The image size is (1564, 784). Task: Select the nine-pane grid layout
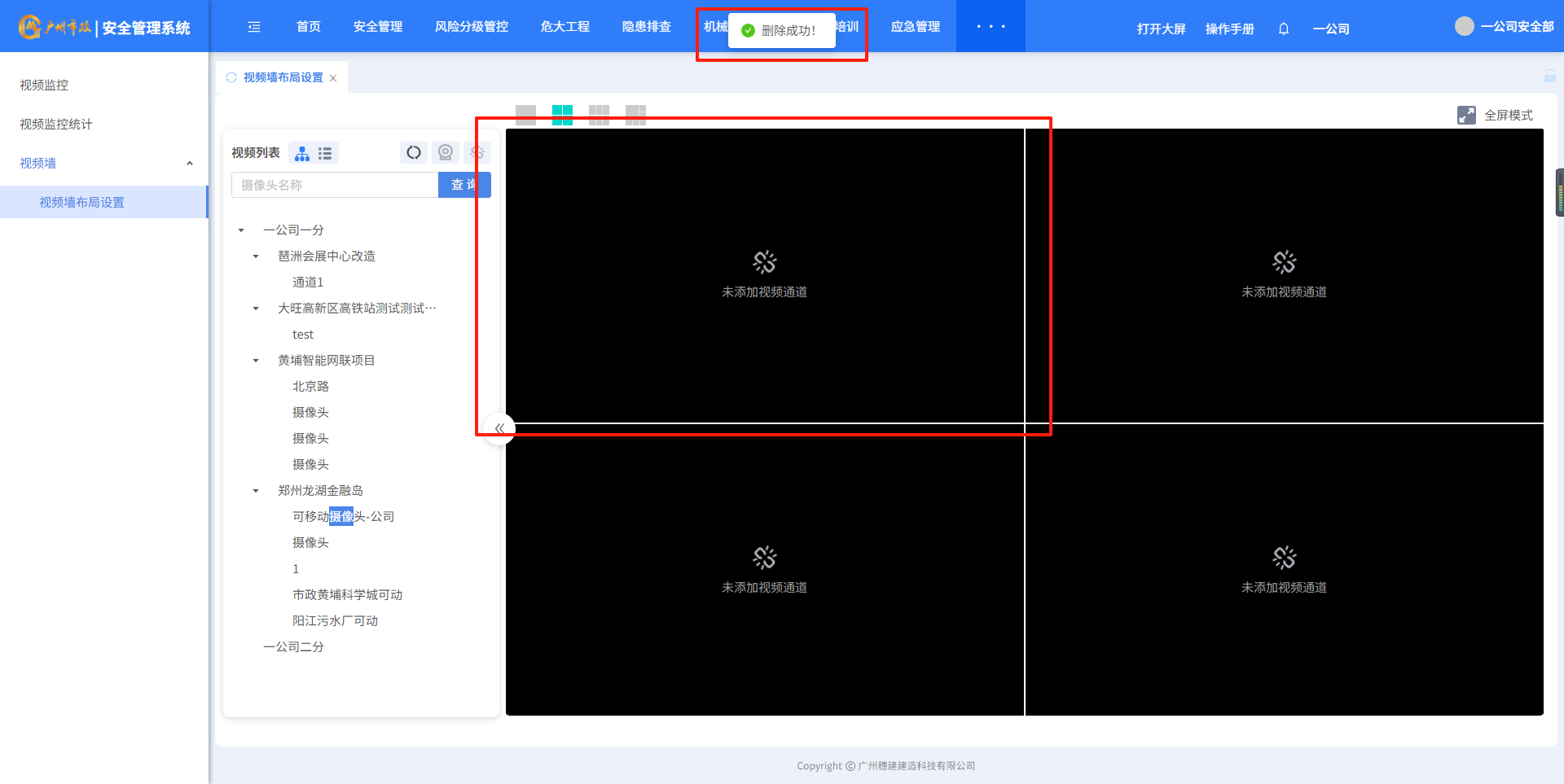(599, 115)
